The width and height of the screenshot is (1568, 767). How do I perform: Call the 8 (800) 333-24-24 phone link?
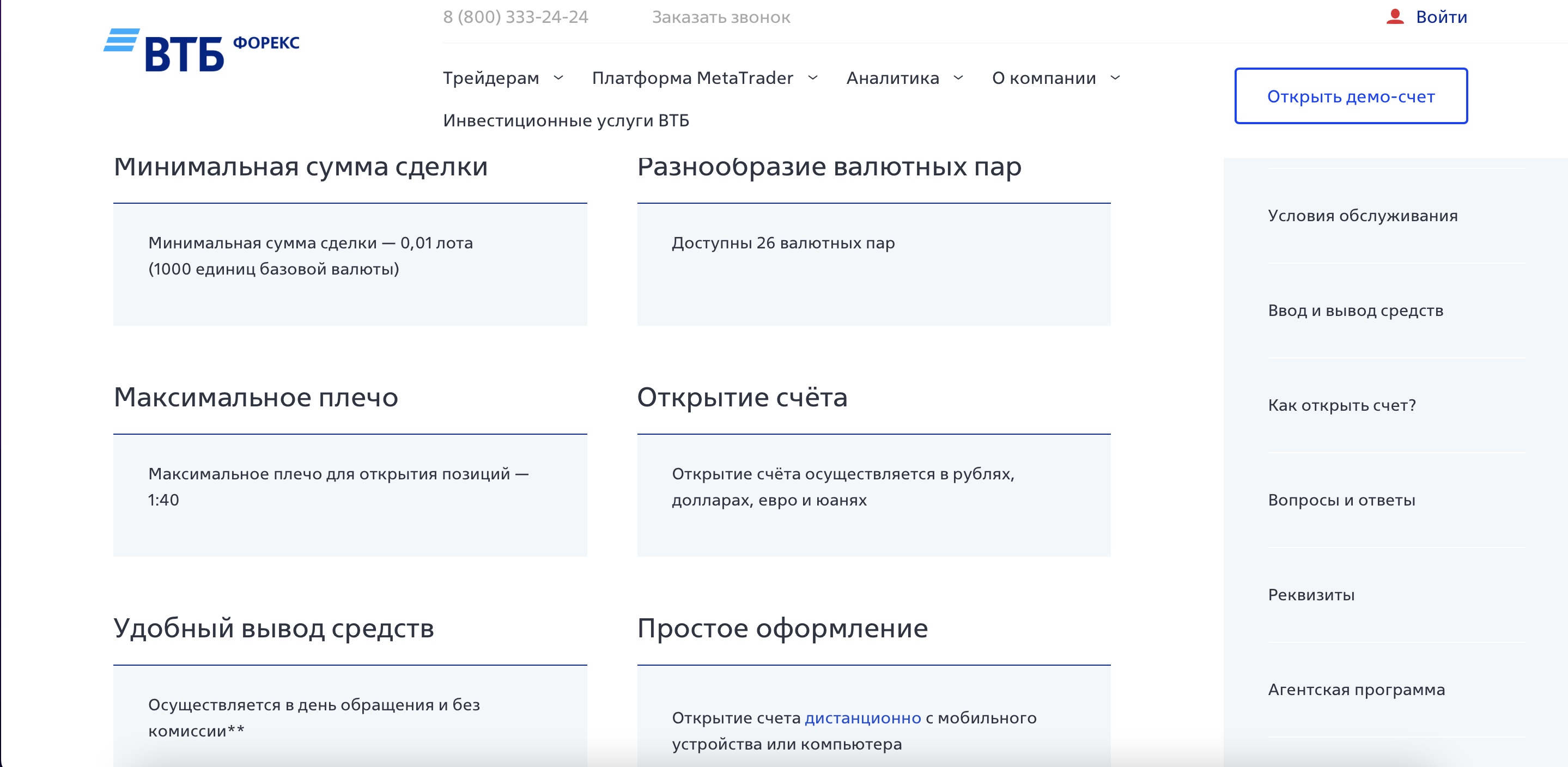point(515,17)
